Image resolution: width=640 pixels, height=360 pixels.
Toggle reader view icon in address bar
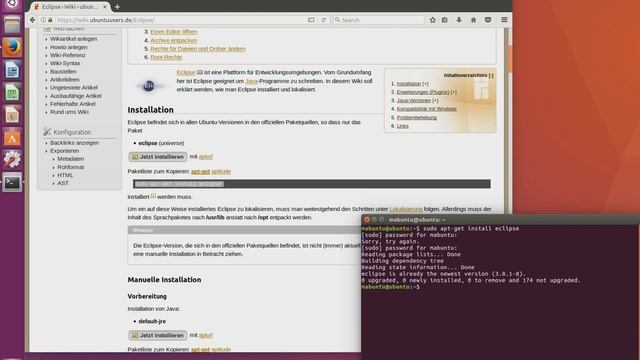click(x=311, y=20)
